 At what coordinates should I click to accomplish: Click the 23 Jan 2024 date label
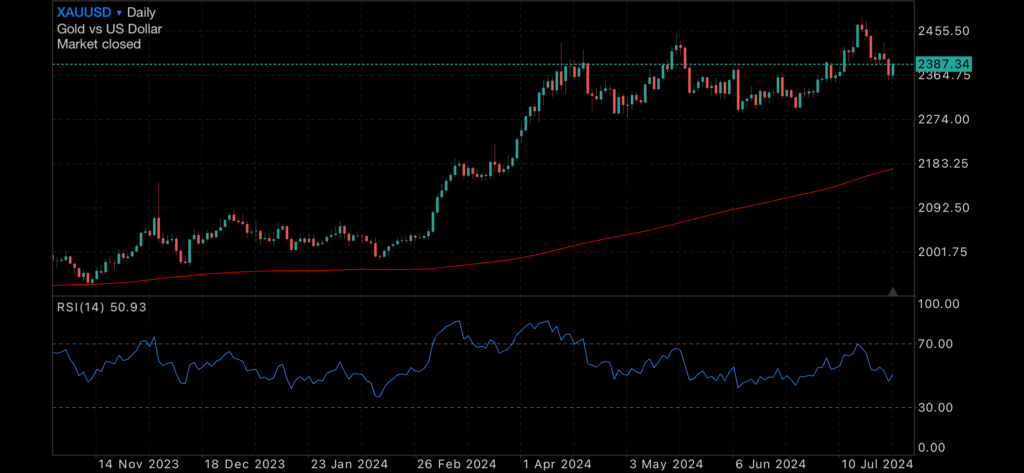click(349, 465)
